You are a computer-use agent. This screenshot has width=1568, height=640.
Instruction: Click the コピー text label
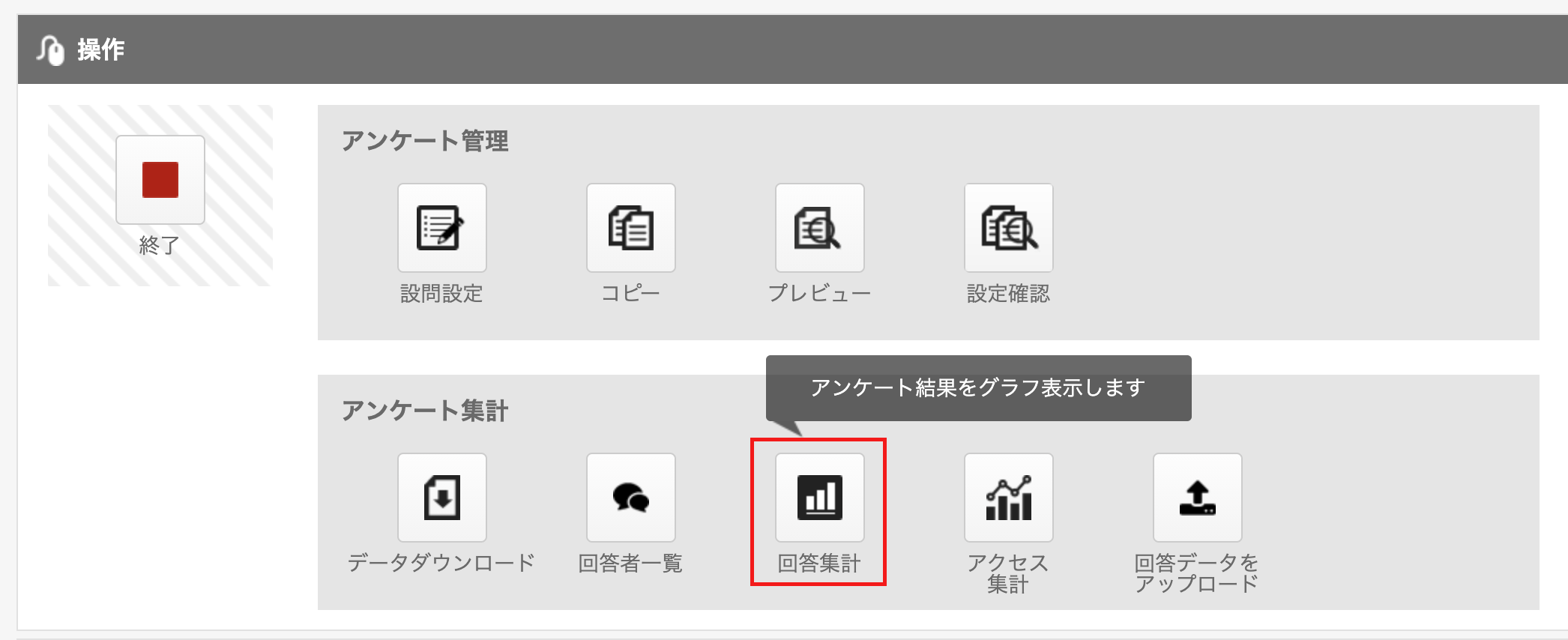tap(630, 293)
